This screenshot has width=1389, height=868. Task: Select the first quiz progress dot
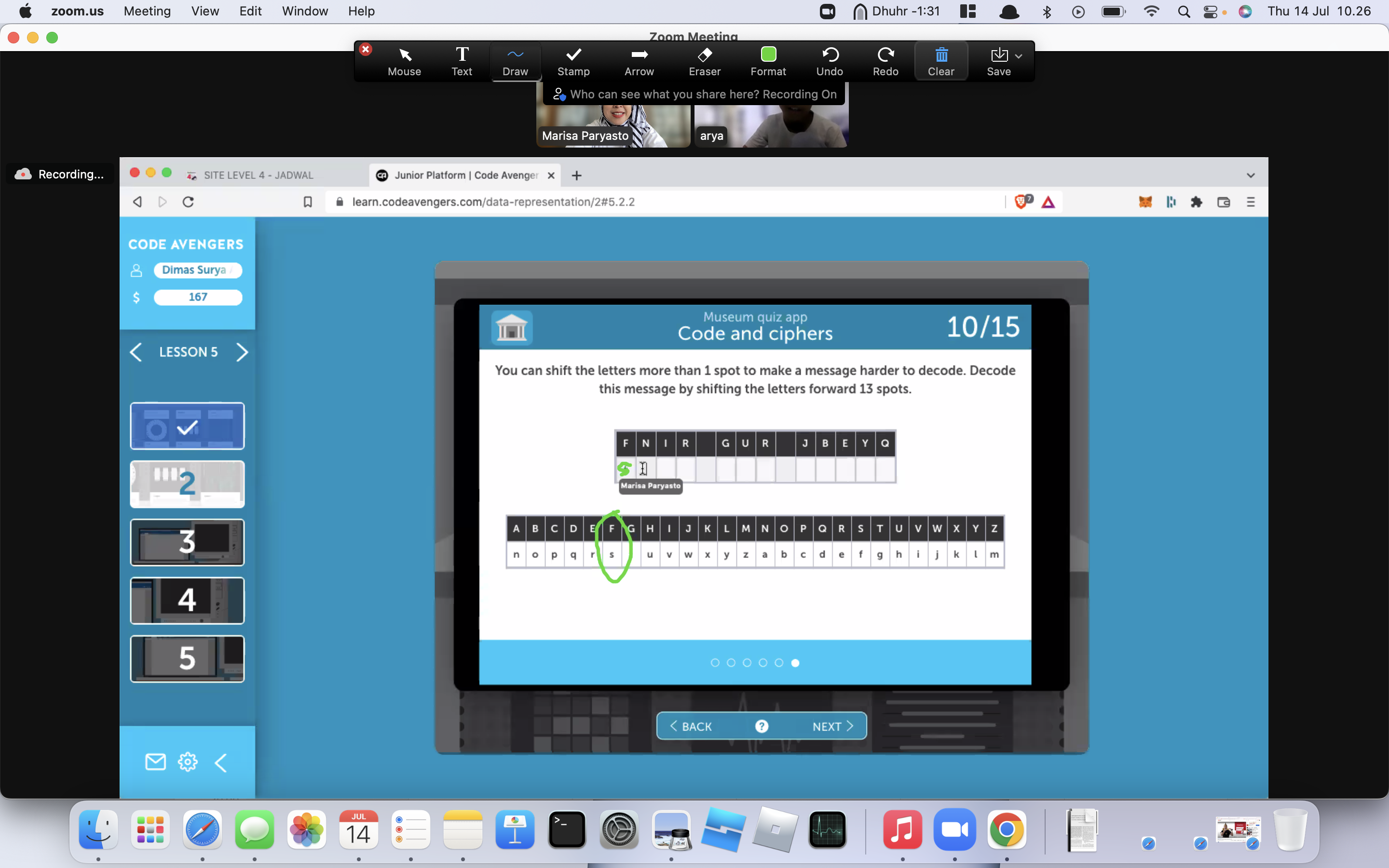pos(715,663)
